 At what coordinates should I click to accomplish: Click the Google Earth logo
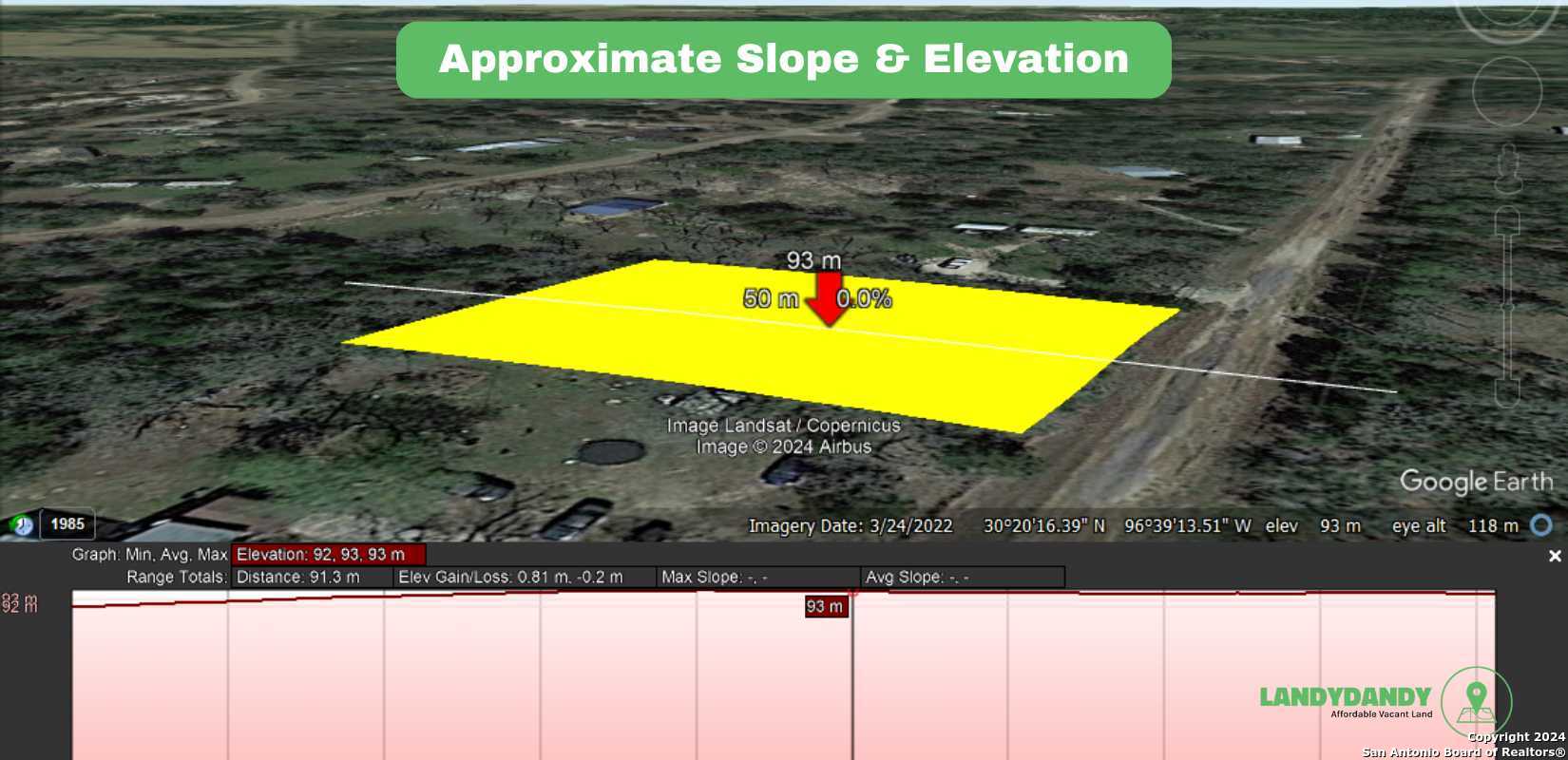[x=1476, y=482]
